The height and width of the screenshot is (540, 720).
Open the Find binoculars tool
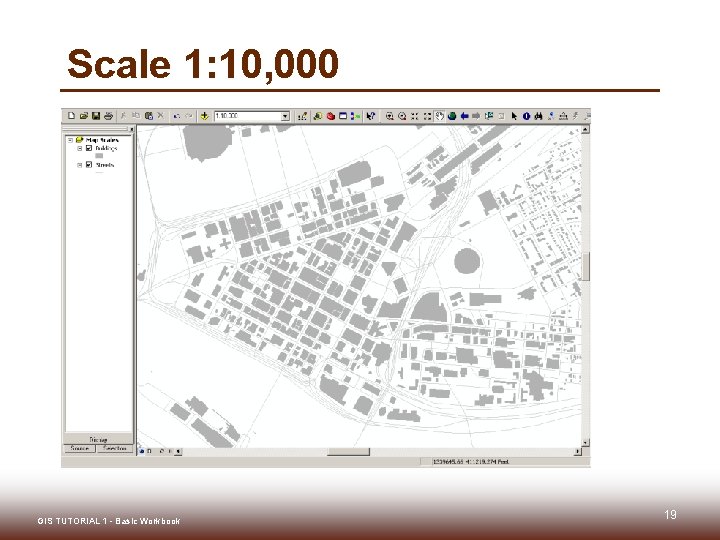pos(538,116)
